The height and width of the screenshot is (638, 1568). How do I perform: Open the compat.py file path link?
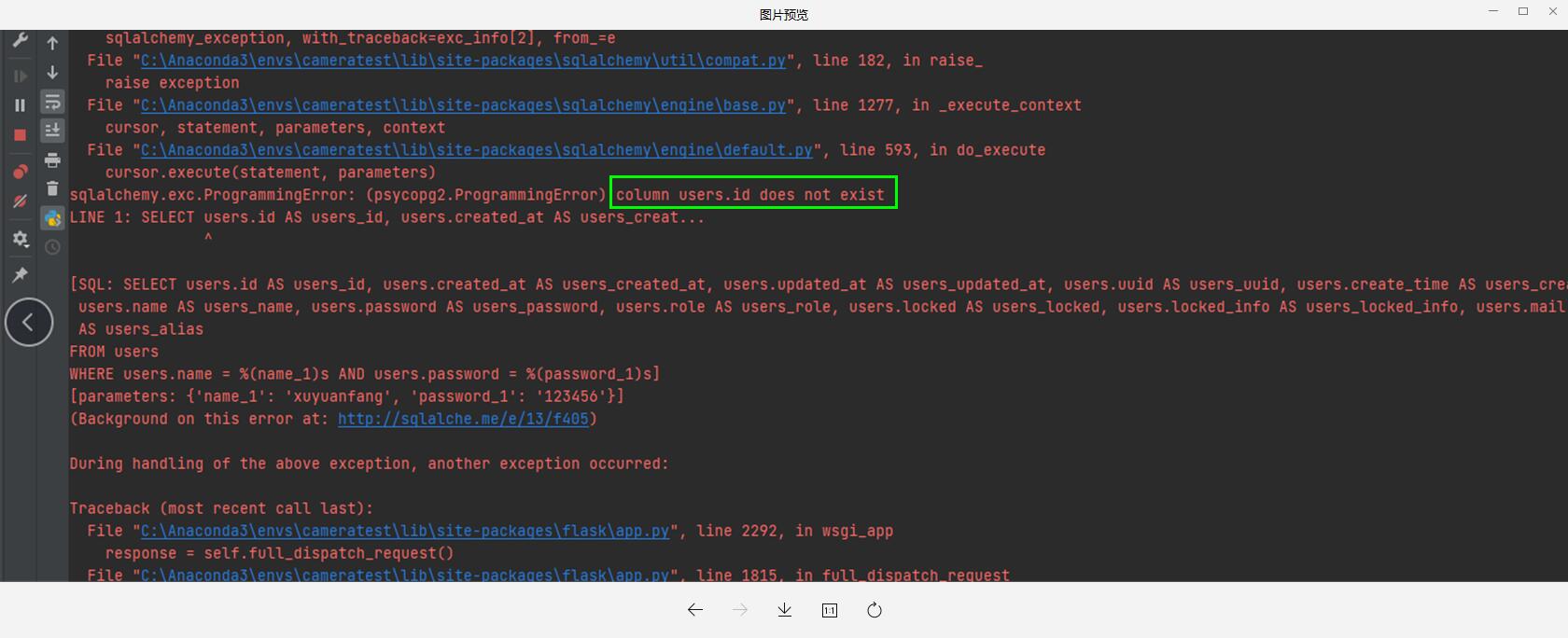[463, 61]
